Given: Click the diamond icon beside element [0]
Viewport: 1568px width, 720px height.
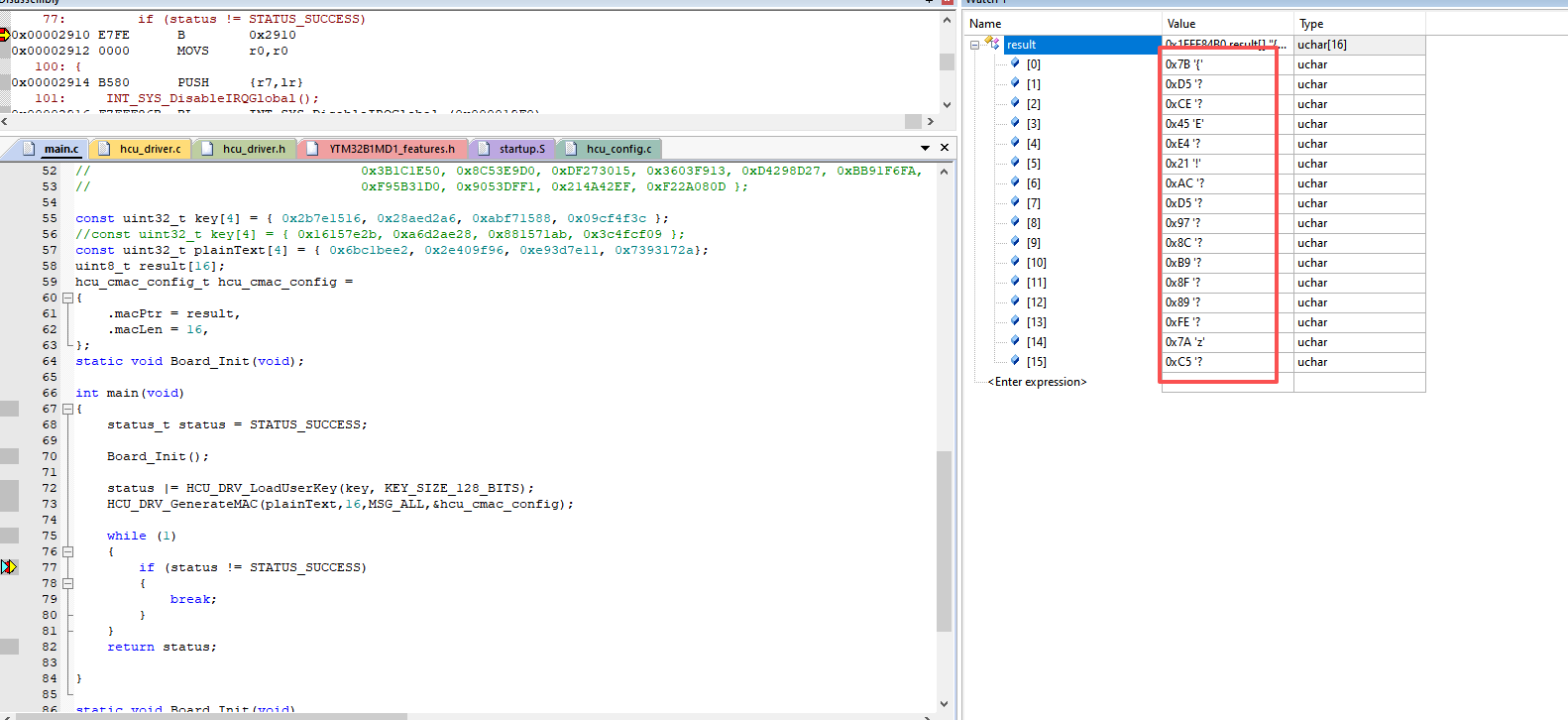Looking at the screenshot, I should [x=1015, y=63].
